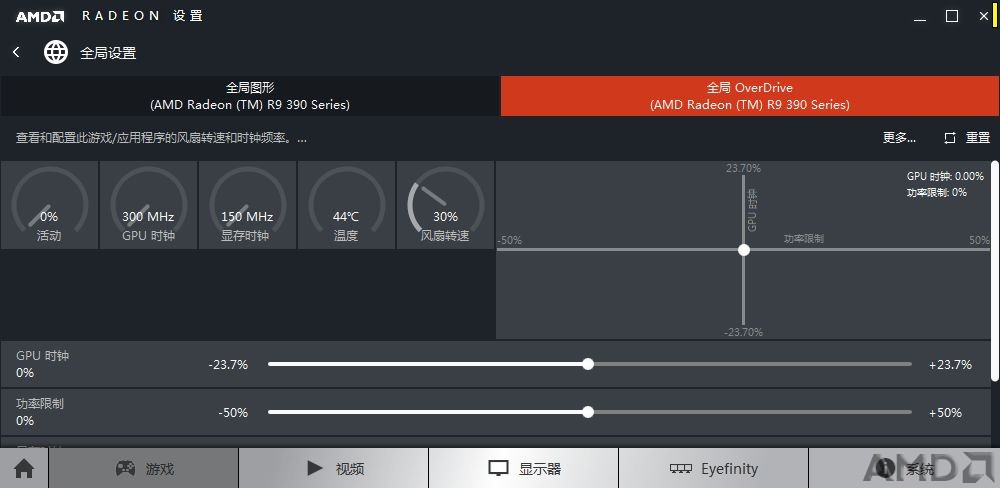Click the reset arrows icon beside 重置

pyautogui.click(x=950, y=138)
